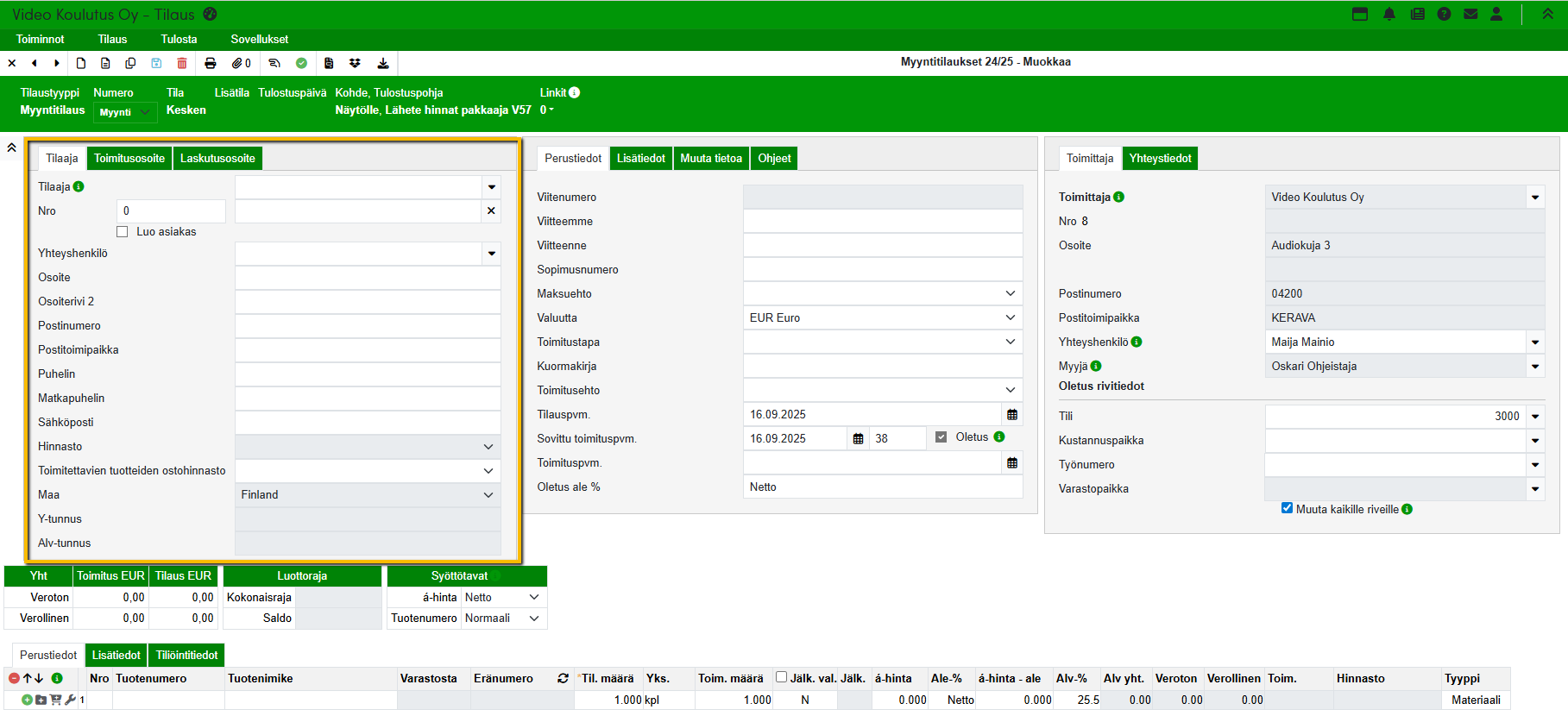Click the help question mark icon
This screenshot has width=1568, height=716.
pyautogui.click(x=1444, y=15)
